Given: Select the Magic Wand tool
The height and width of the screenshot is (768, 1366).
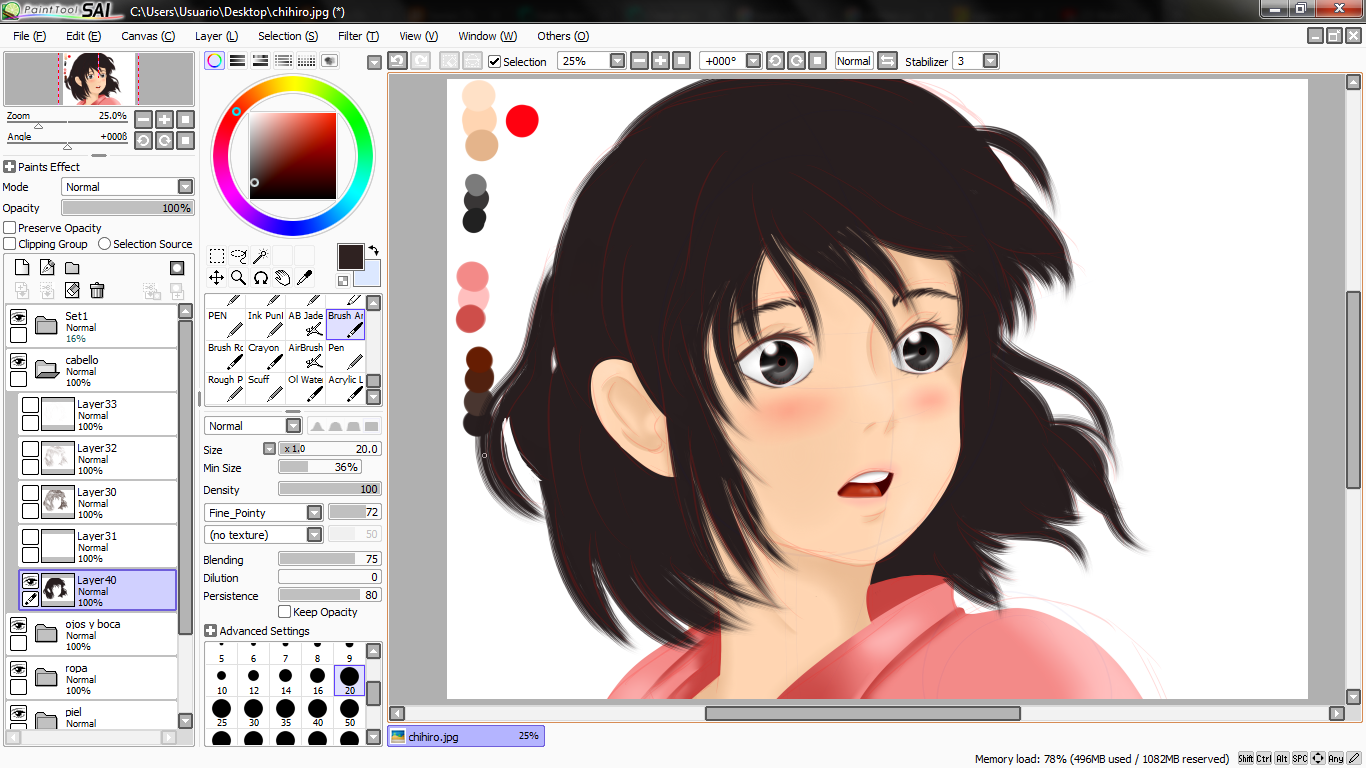Looking at the screenshot, I should click(260, 256).
